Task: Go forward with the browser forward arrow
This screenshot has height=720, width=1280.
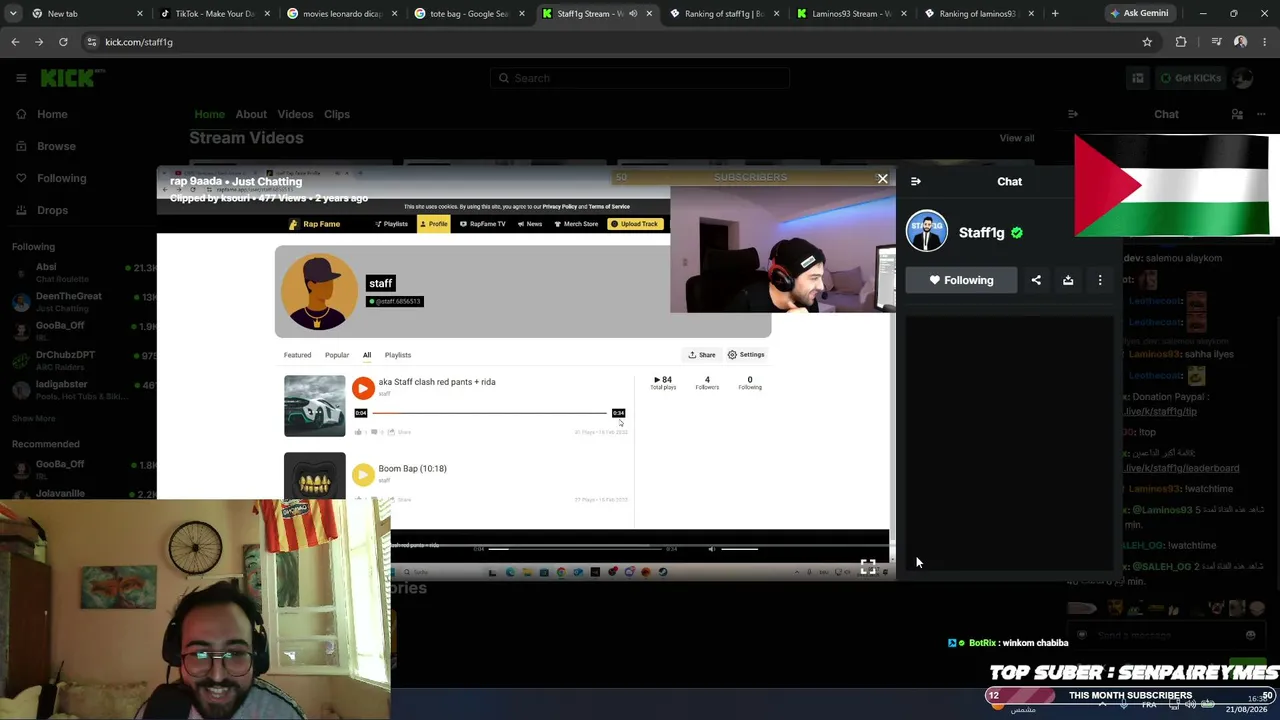Action: pyautogui.click(x=39, y=42)
